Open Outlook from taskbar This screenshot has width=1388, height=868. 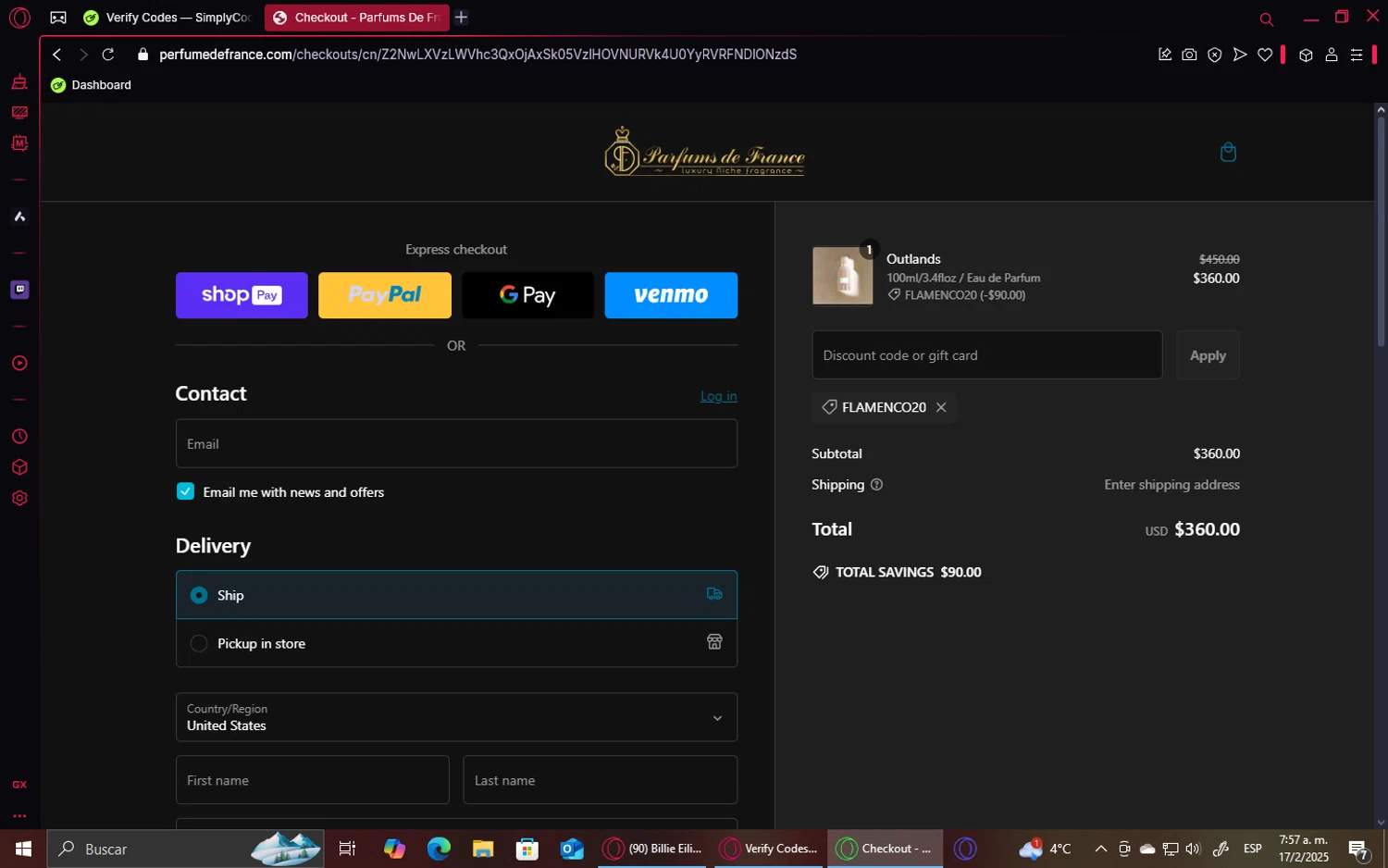[572, 849]
